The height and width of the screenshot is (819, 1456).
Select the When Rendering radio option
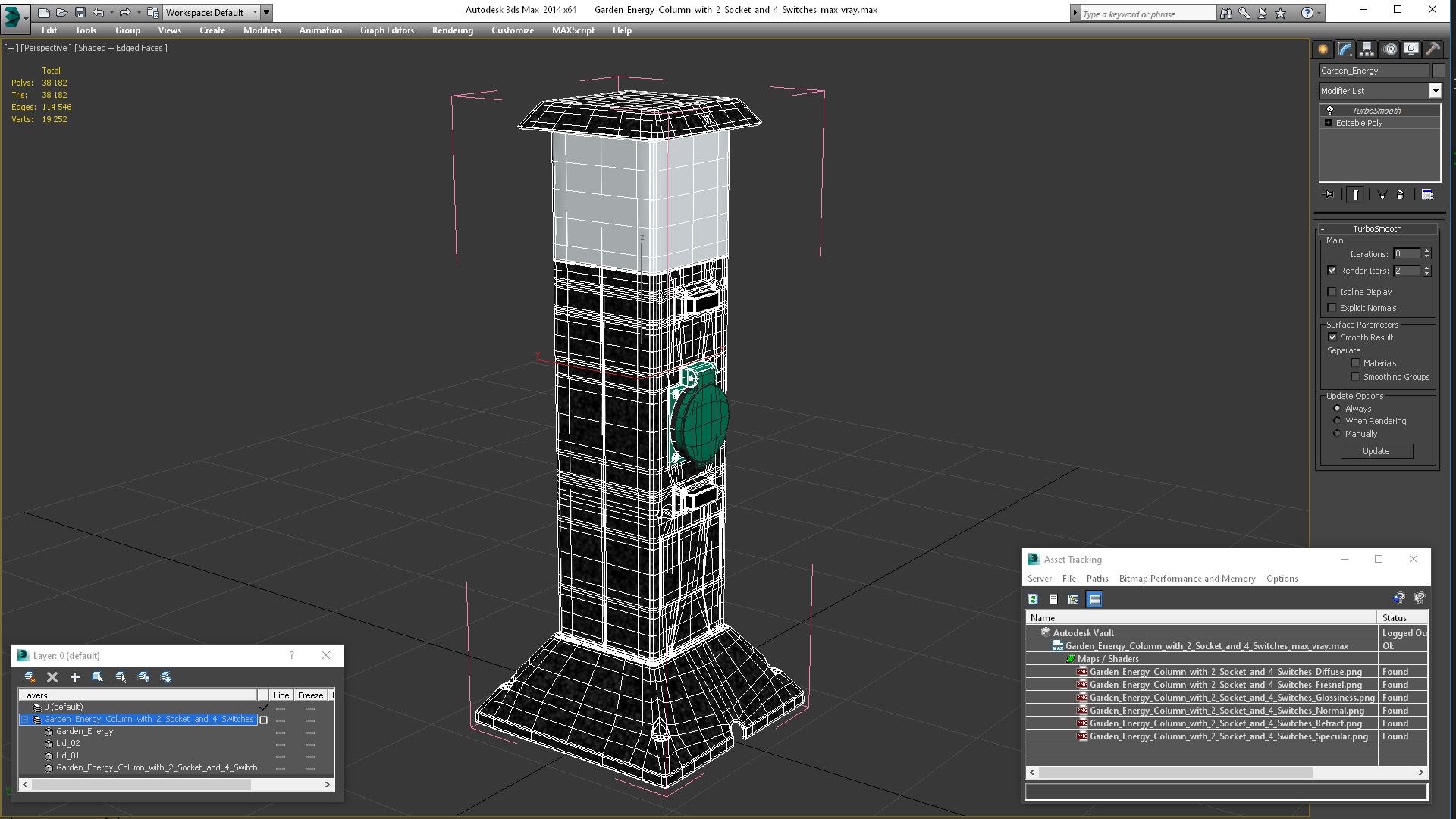1337,421
